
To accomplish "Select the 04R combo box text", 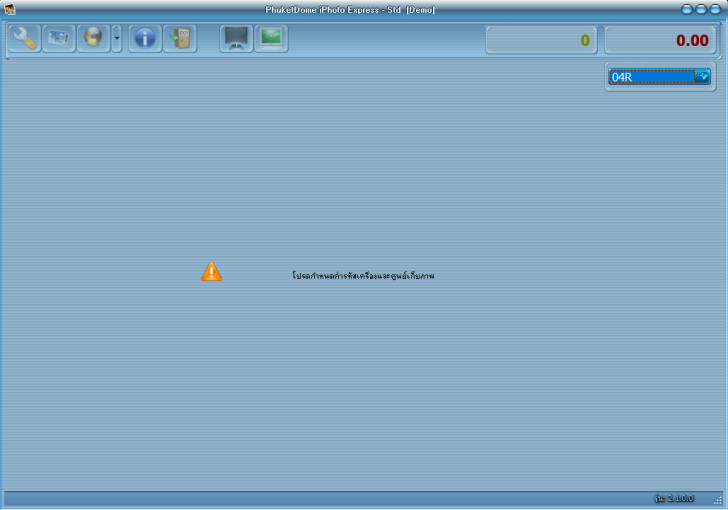I will 652,77.
